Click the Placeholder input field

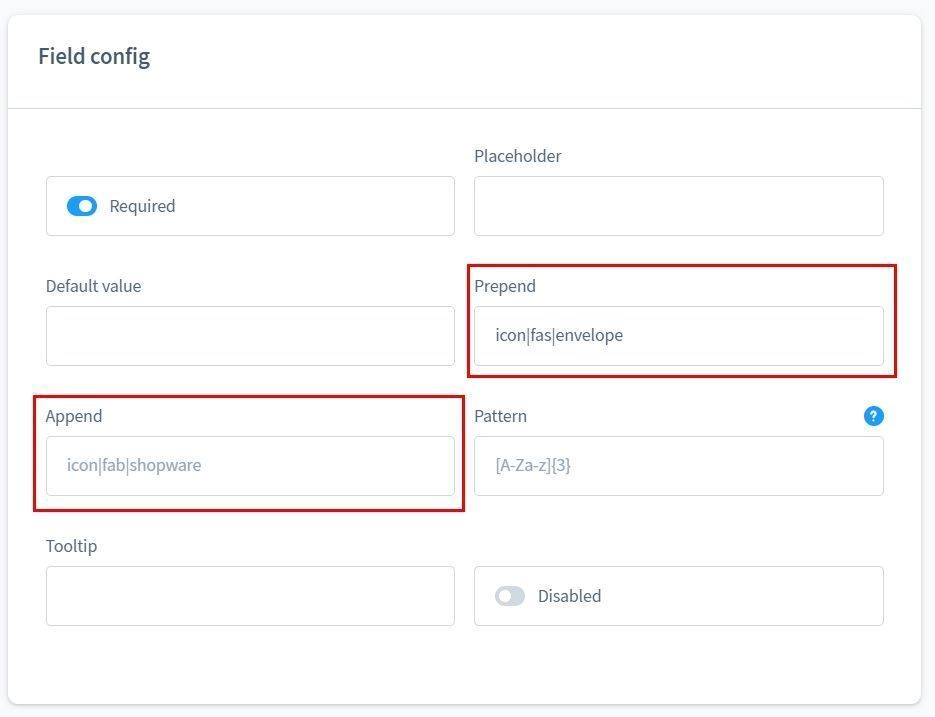pos(678,206)
